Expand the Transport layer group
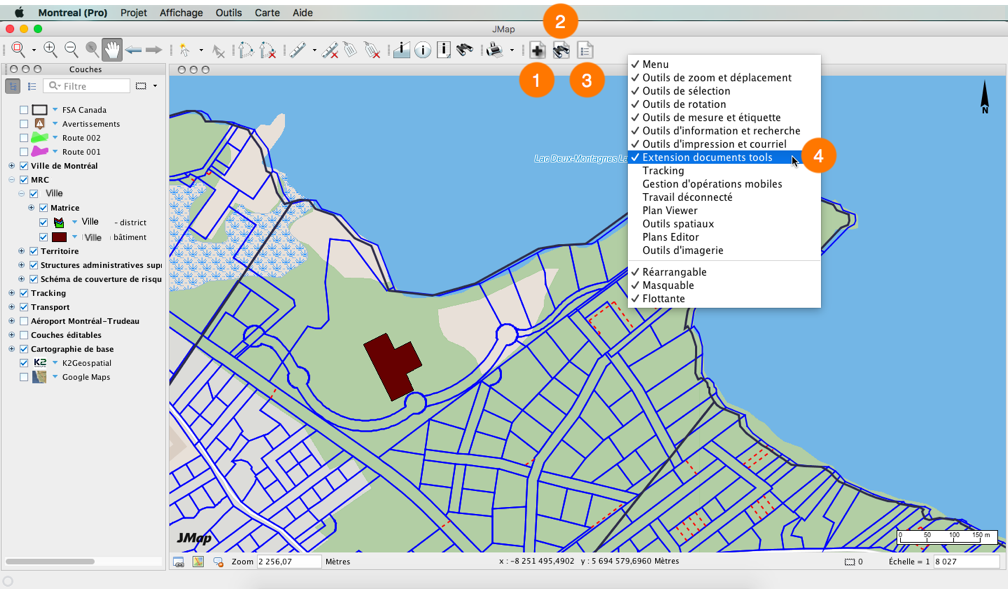 tap(11, 307)
